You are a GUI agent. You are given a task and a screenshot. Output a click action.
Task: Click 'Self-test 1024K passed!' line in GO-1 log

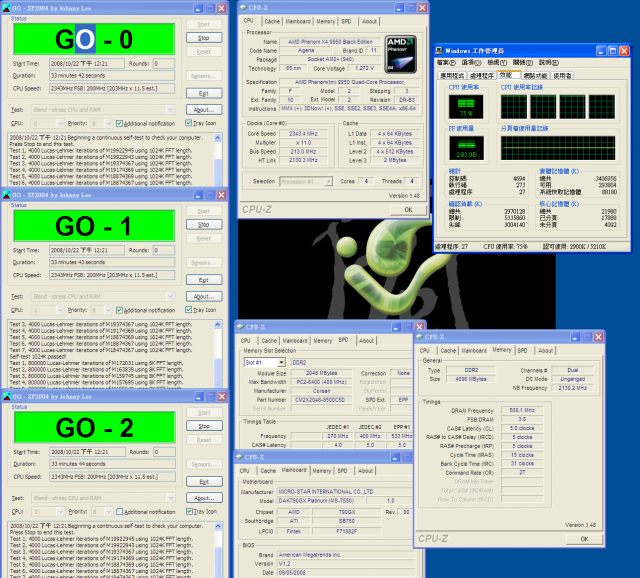pyautogui.click(x=38, y=356)
